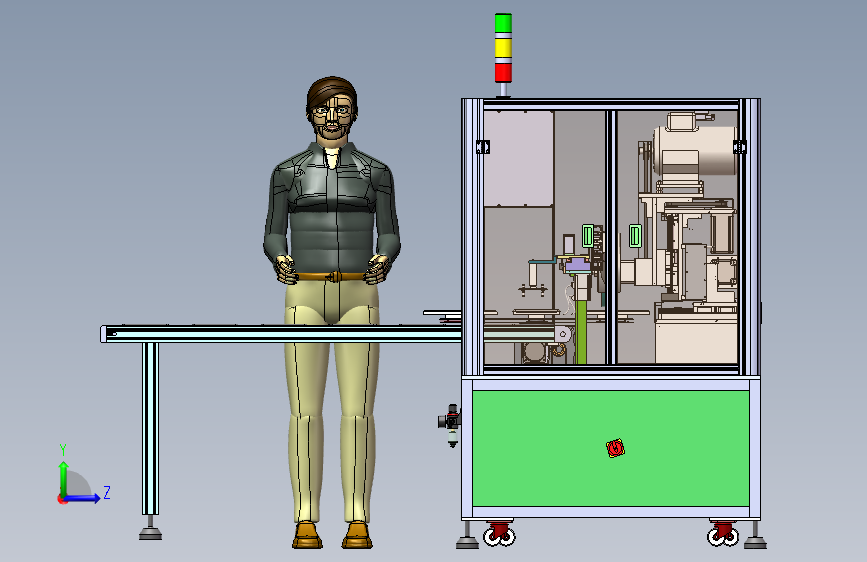Image resolution: width=867 pixels, height=562 pixels.
Task: Select the beige machine base under motor assembly
Action: click(x=696, y=342)
